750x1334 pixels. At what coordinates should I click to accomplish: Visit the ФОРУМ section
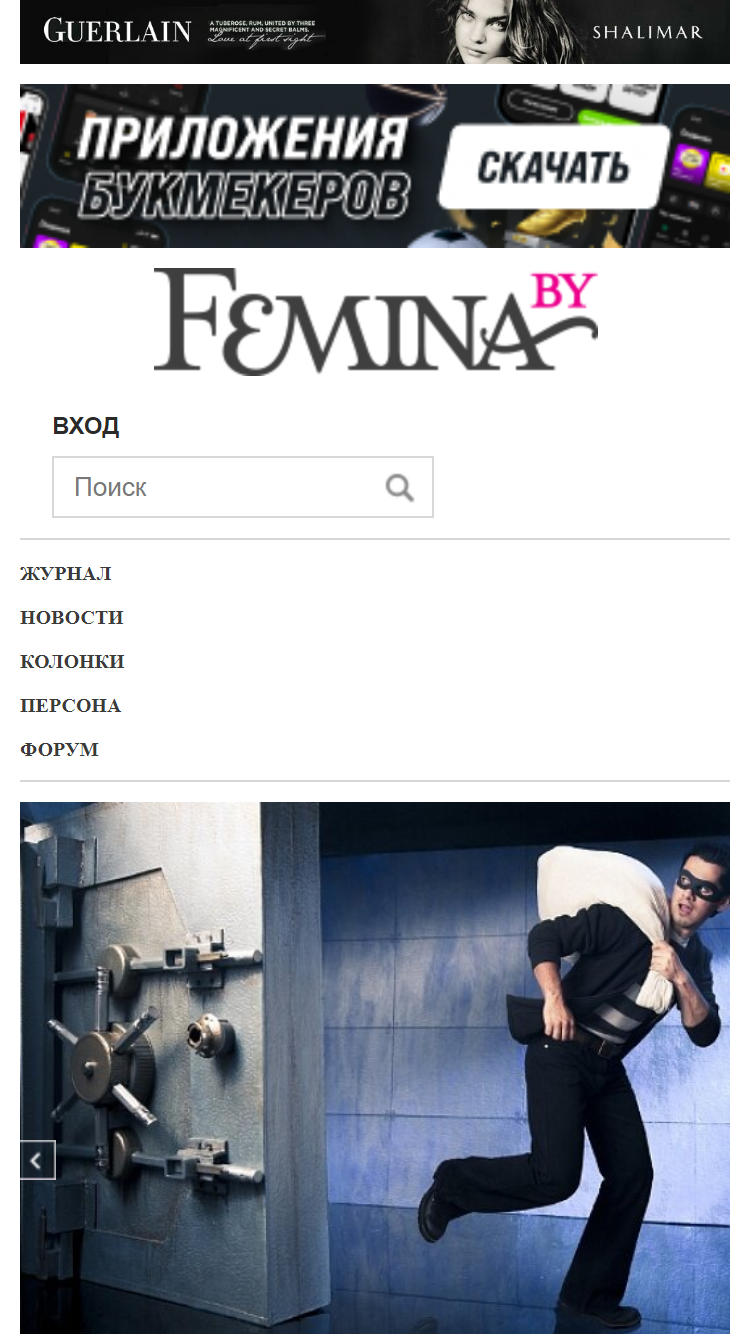[59, 750]
